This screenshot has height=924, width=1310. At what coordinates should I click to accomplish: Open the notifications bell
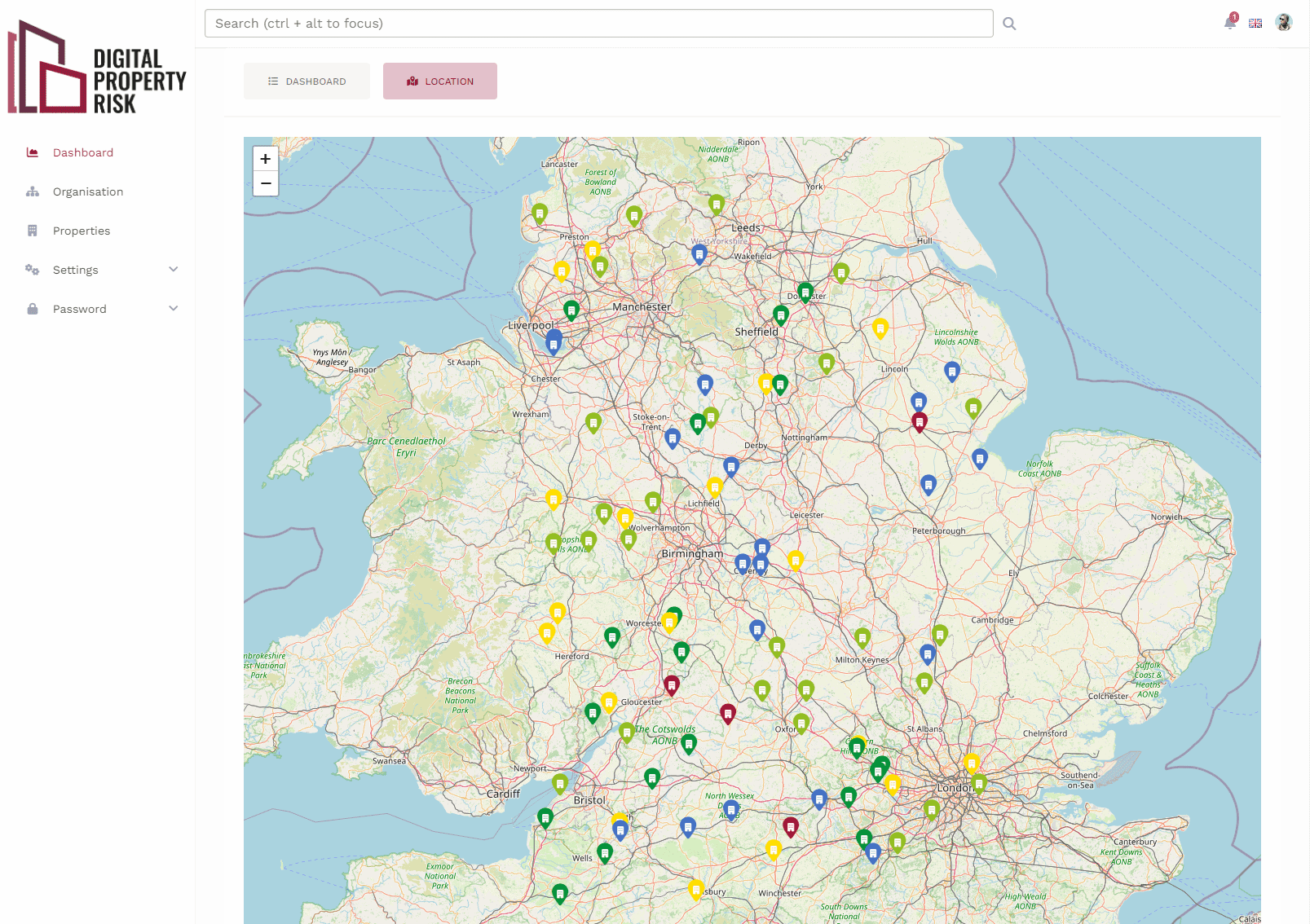coord(1230,22)
